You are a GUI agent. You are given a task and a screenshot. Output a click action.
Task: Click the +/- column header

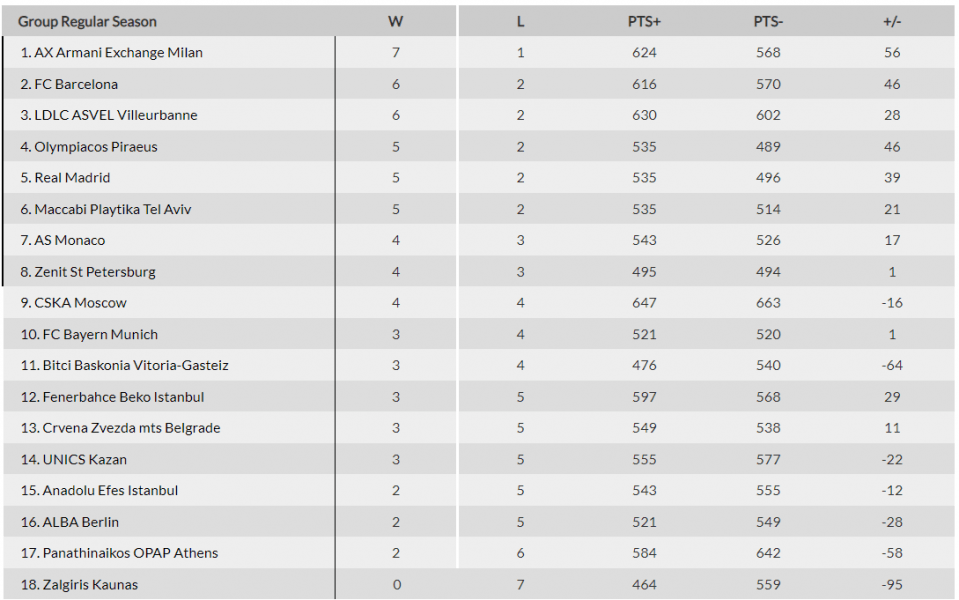coord(892,21)
